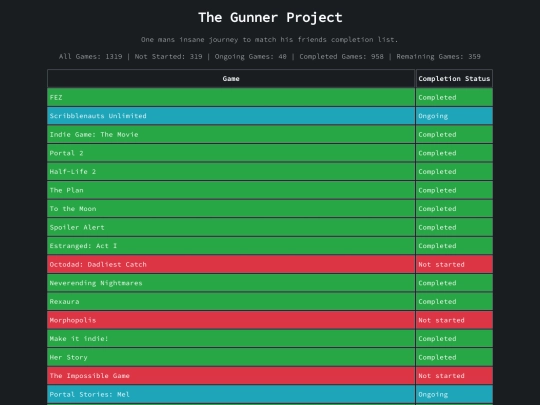This screenshot has height=405, width=540.
Task: Click the page title The Gunner Project
Action: (x=270, y=18)
